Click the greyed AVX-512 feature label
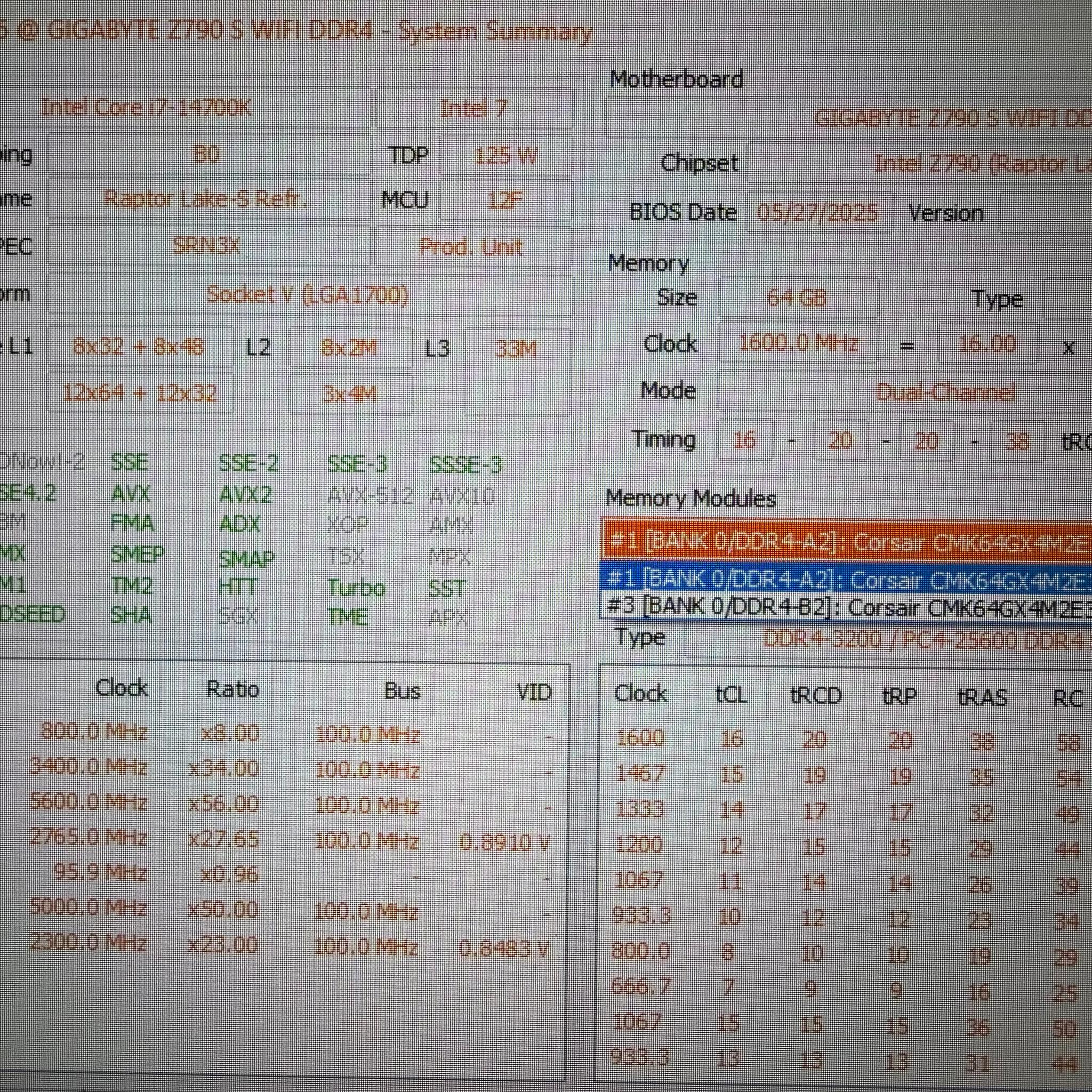The height and width of the screenshot is (1092, 1092). pyautogui.click(x=370, y=496)
